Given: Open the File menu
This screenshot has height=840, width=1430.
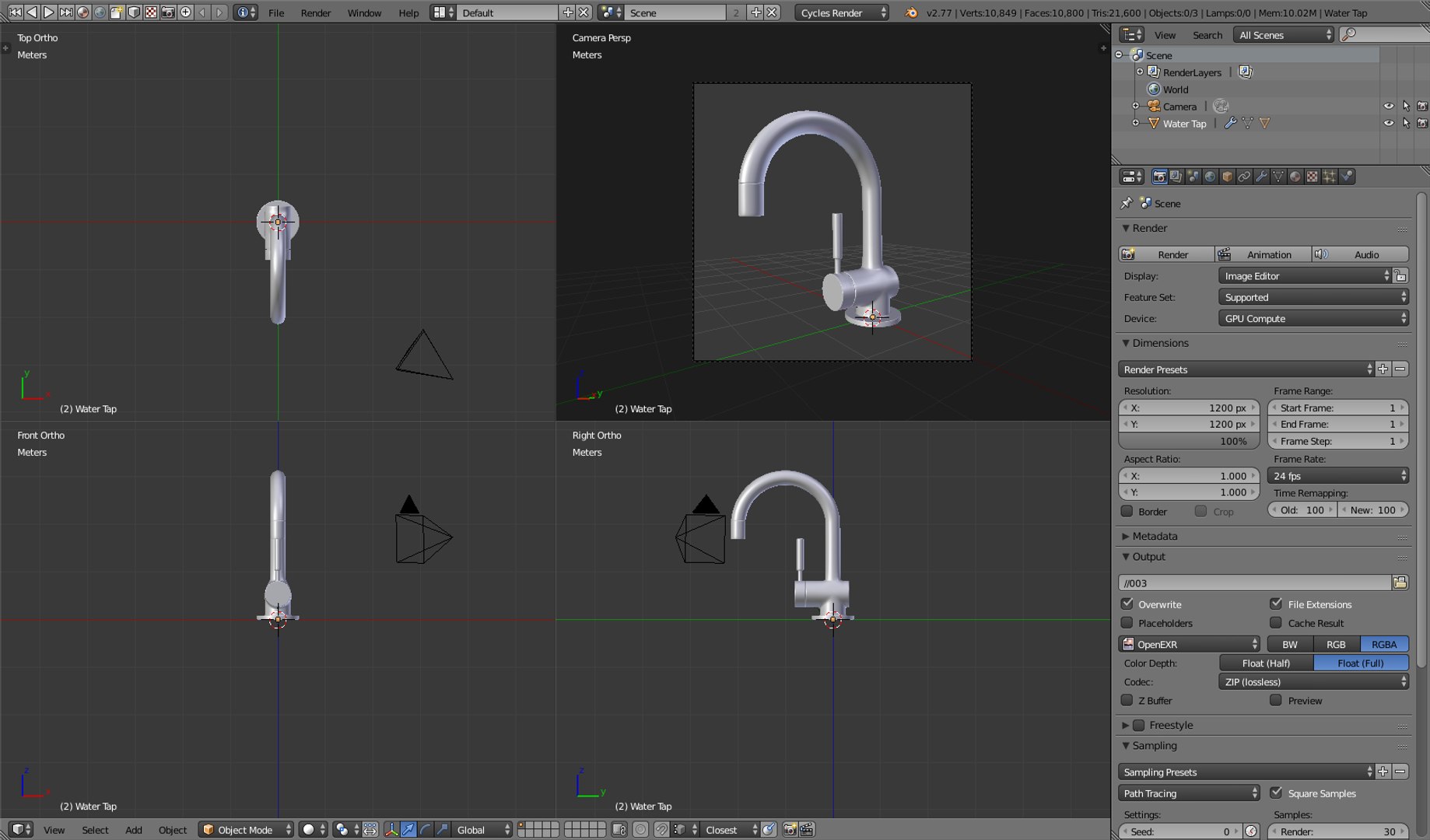Looking at the screenshot, I should point(276,12).
